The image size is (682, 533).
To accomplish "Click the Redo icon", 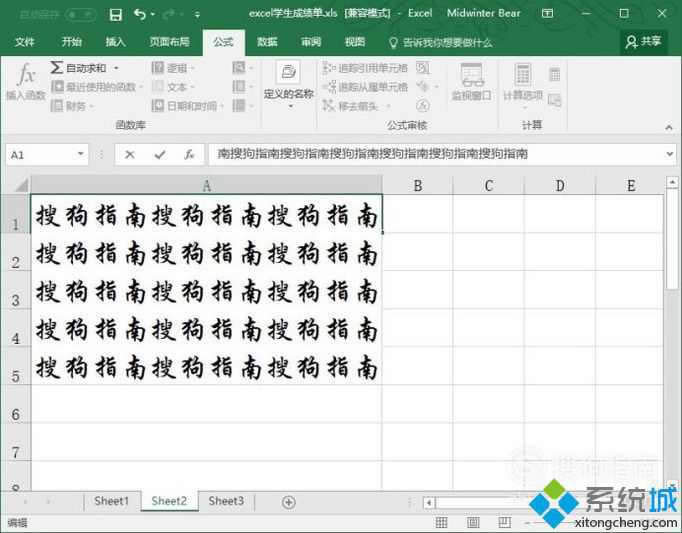I will point(168,14).
